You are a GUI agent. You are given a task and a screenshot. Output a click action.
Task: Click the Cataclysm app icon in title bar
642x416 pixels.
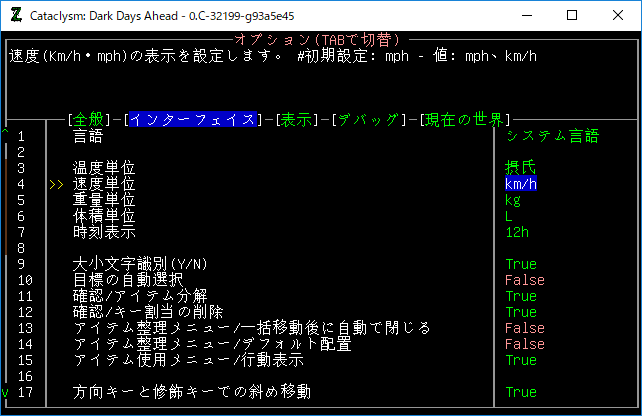tap(17, 15)
